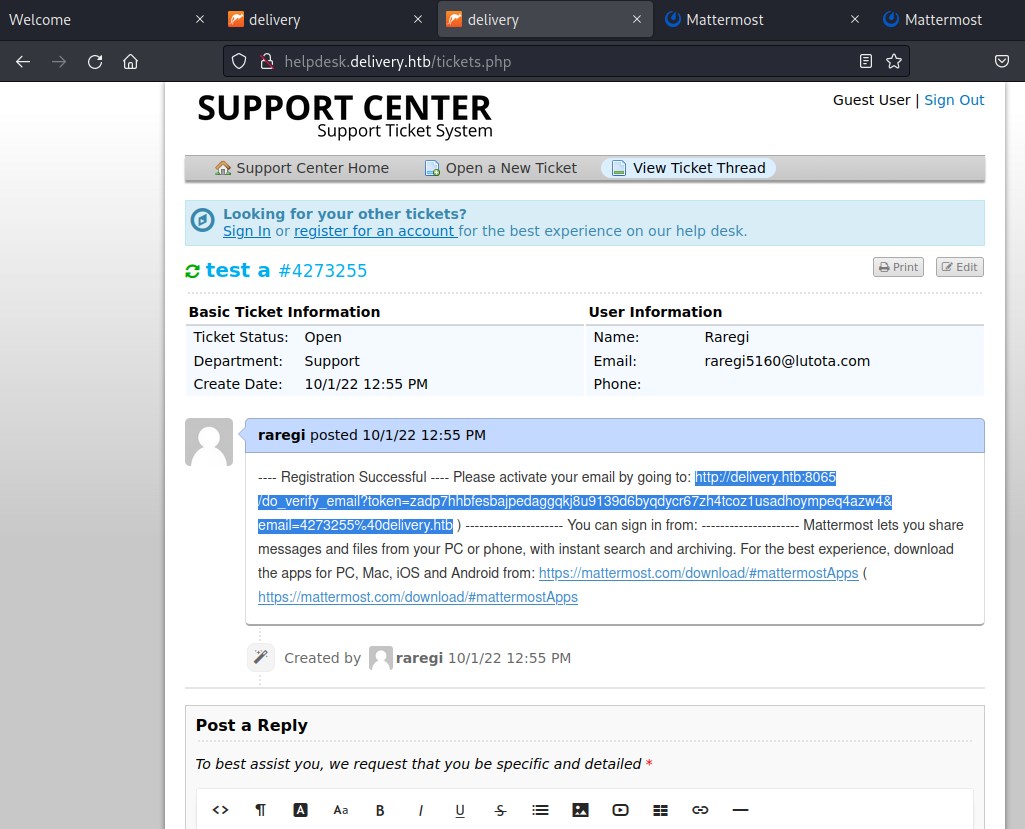This screenshot has width=1025, height=829.
Task: Insert an image using the editor toolbar
Action: coord(580,810)
